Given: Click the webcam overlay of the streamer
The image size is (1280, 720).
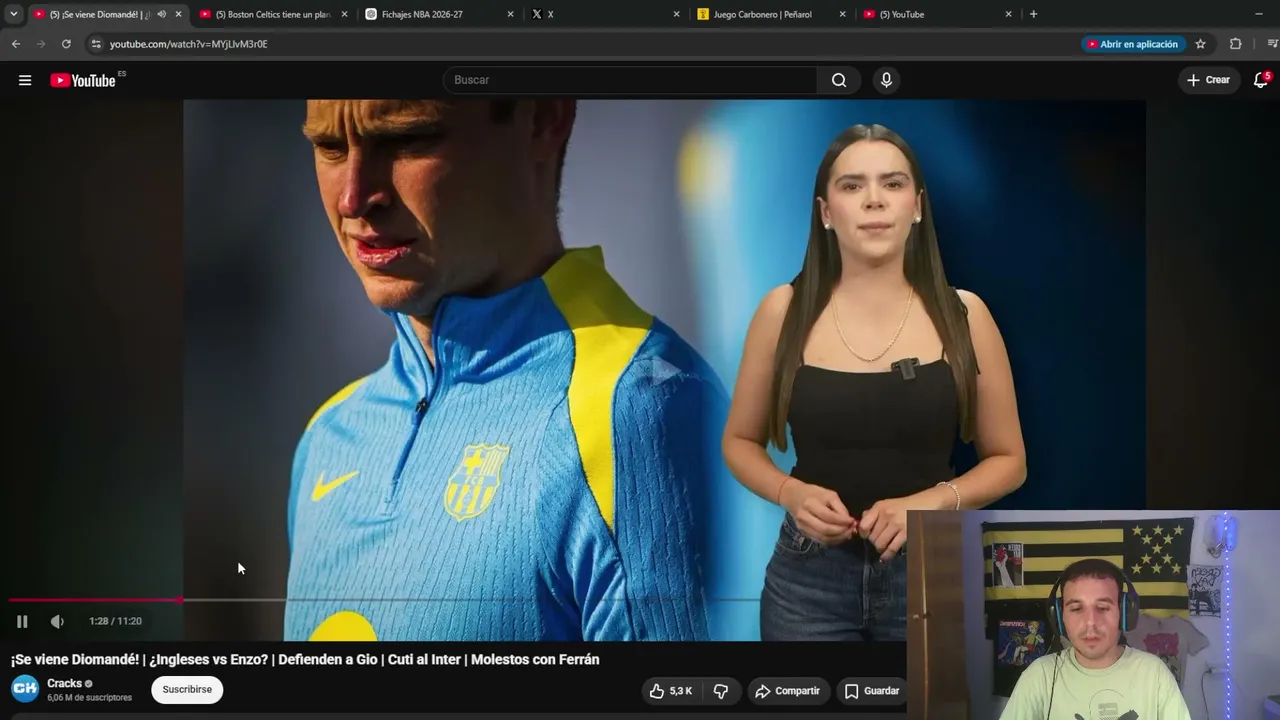Looking at the screenshot, I should coord(1093,615).
